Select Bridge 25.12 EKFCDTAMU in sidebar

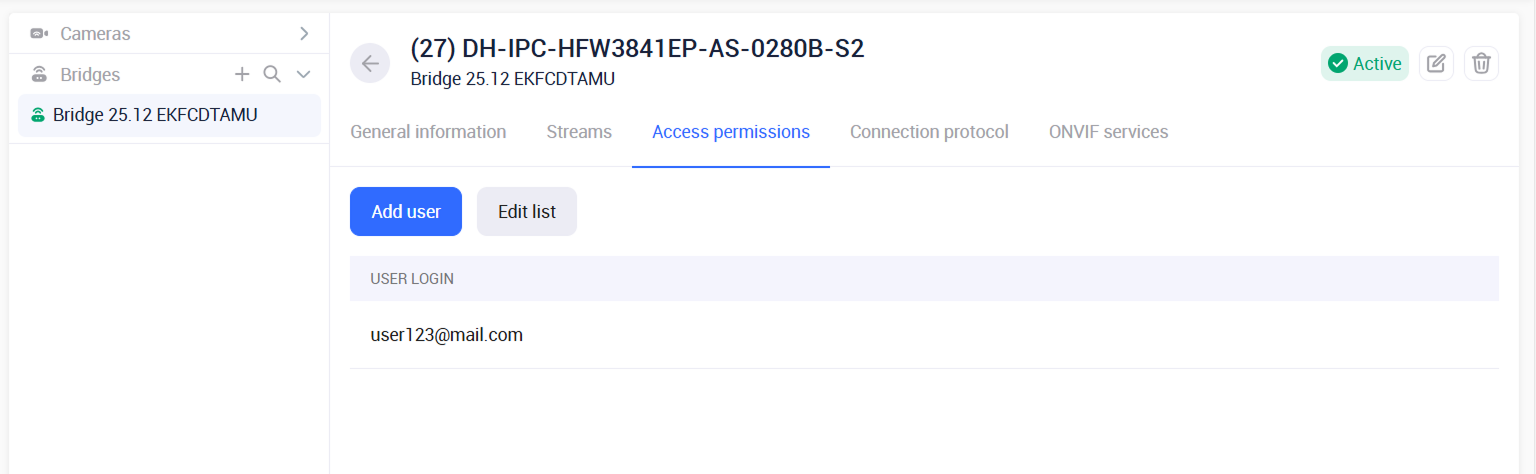[x=155, y=115]
